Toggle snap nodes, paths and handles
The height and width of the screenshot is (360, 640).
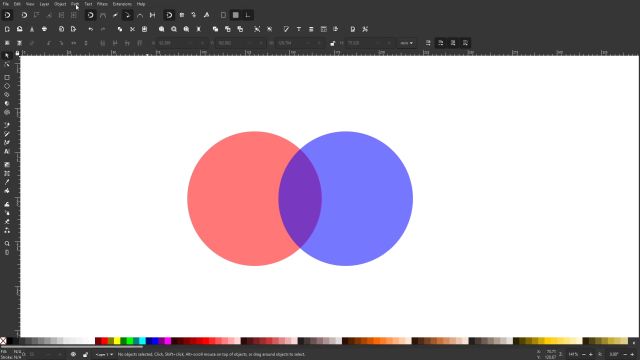[x=91, y=16]
